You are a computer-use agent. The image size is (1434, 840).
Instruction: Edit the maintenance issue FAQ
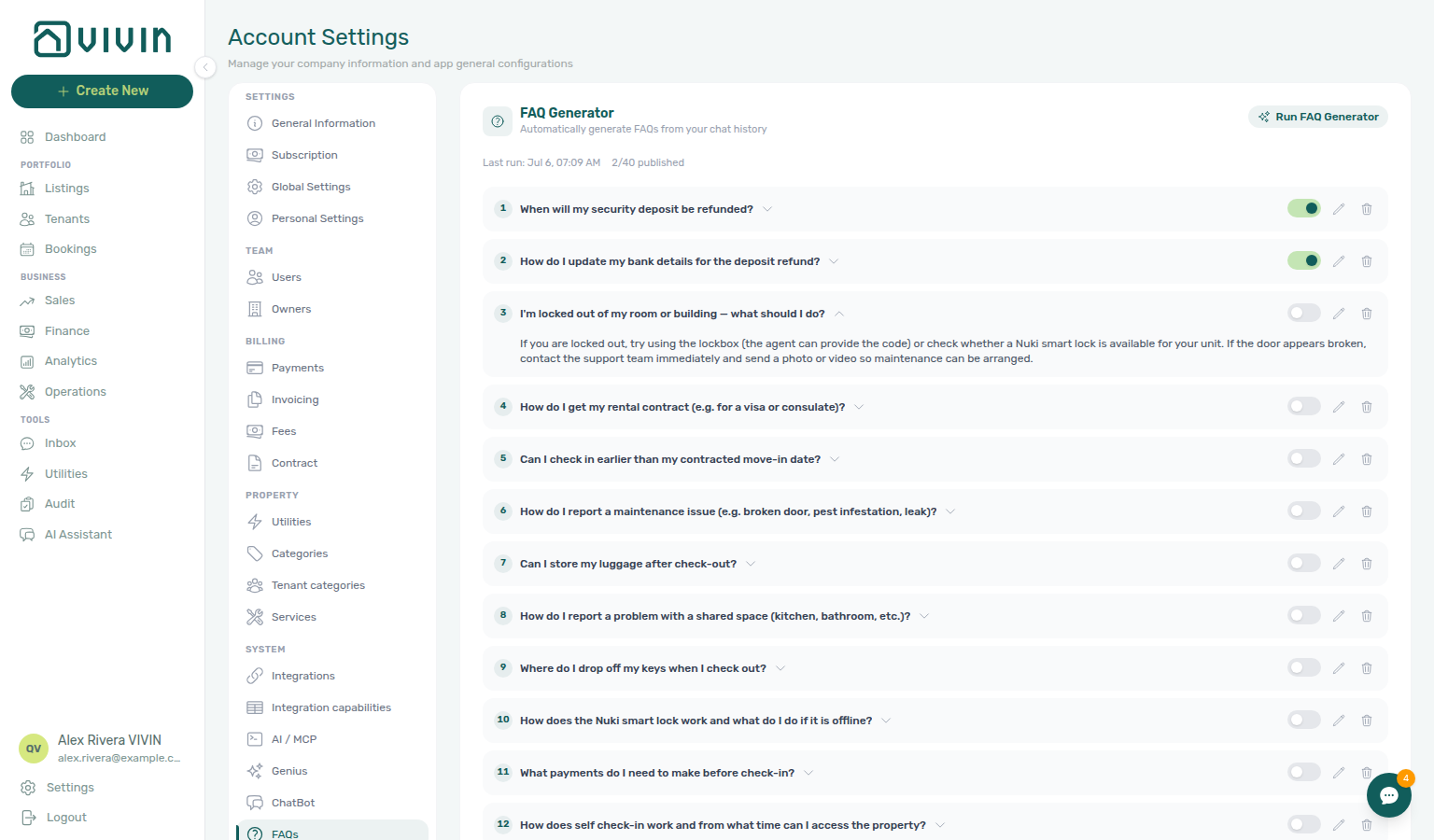tap(1339, 511)
